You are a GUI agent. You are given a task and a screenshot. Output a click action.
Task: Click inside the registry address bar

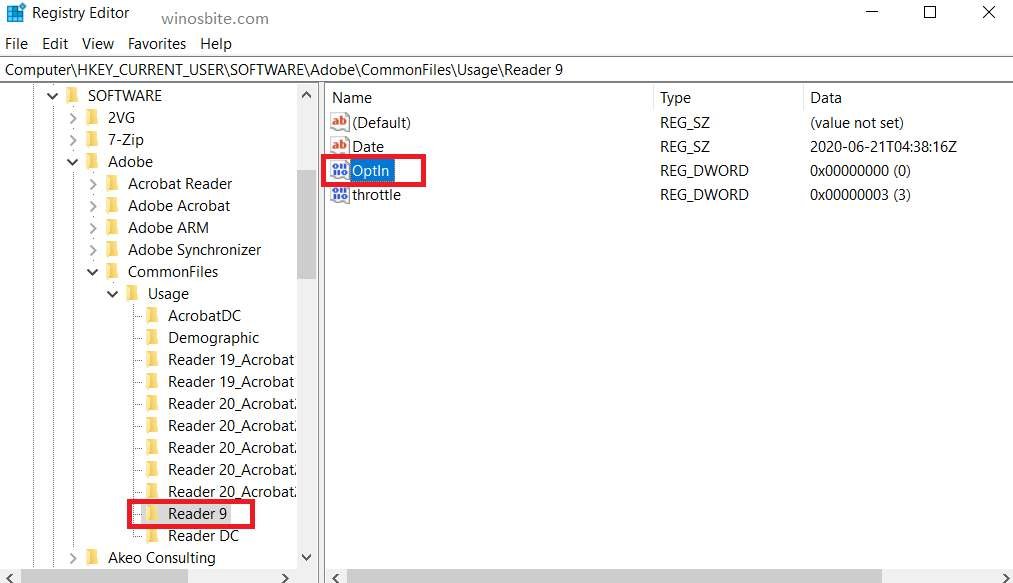point(400,69)
